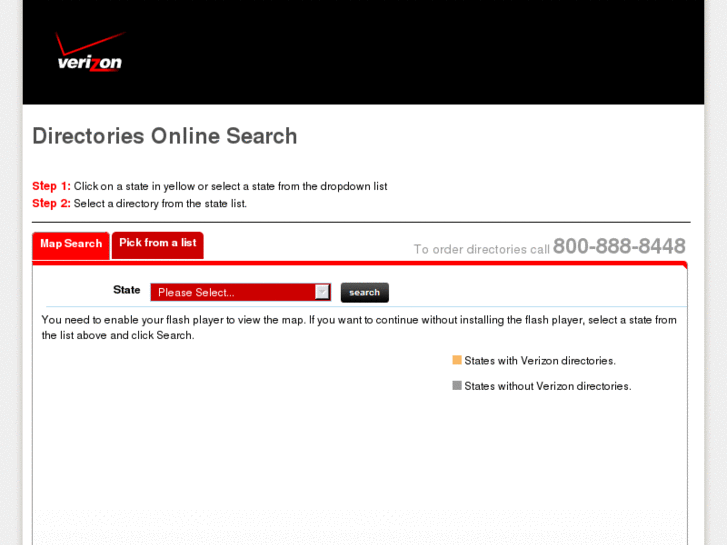
Task: Click the 'Directories Online Search' heading
Action: click(165, 136)
